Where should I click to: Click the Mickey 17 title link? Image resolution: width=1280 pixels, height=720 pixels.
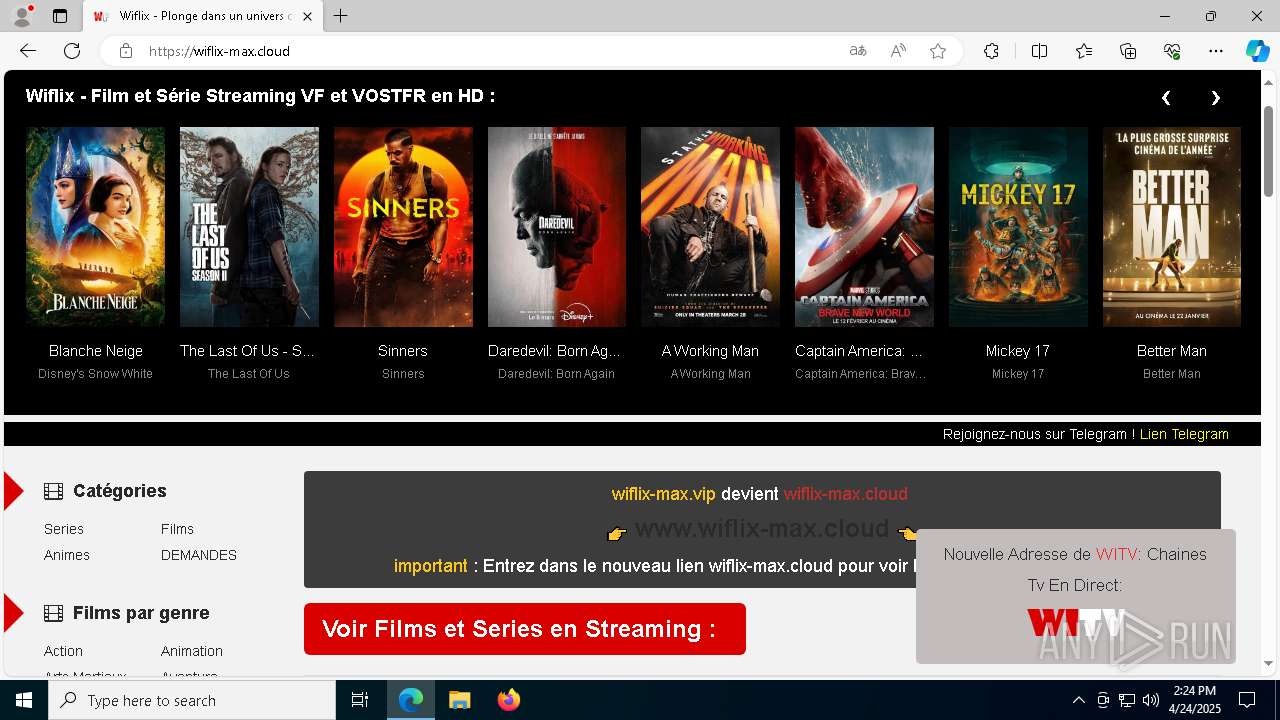click(x=1018, y=351)
